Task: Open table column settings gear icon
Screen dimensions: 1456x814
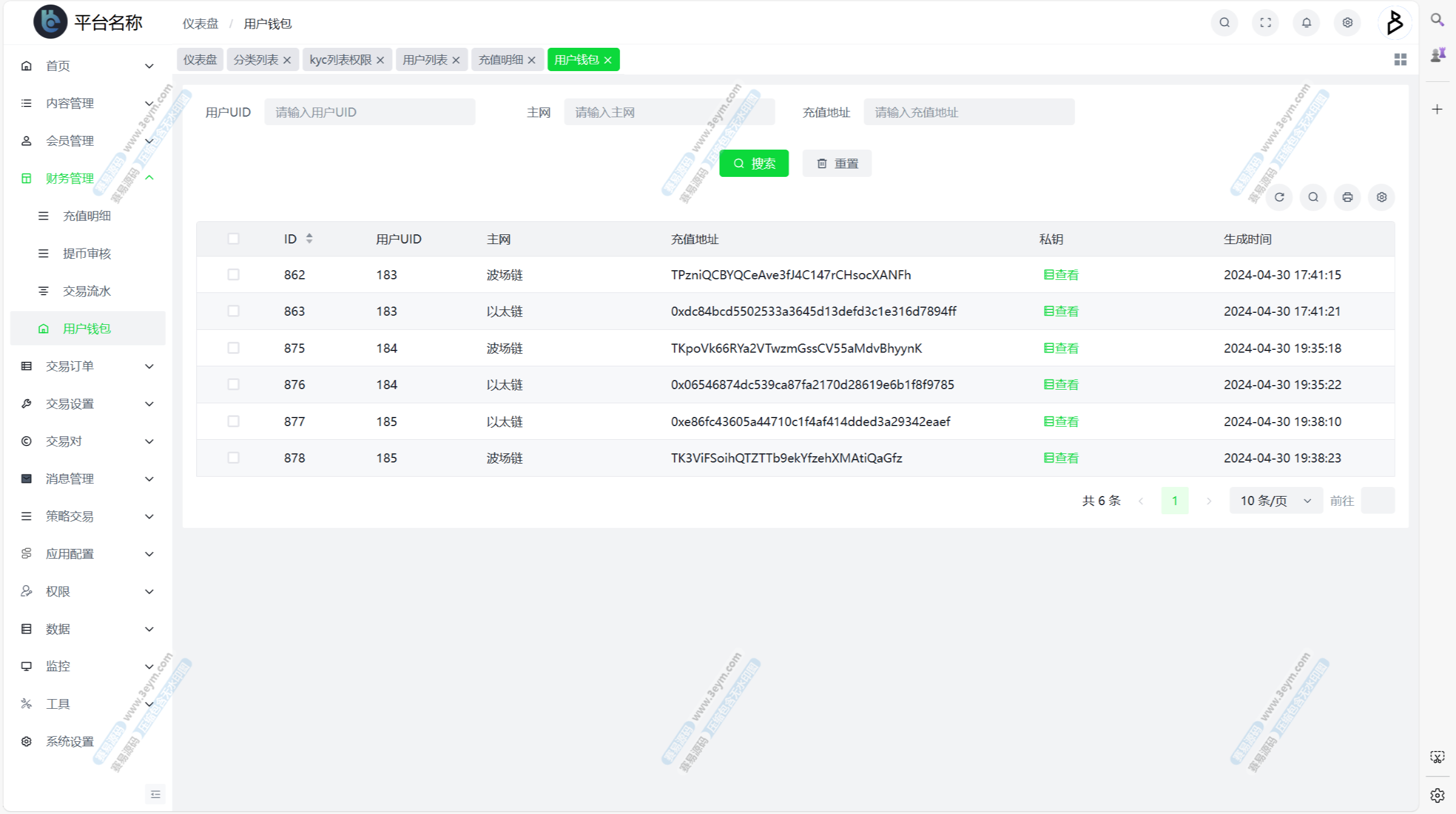Action: click(1381, 197)
